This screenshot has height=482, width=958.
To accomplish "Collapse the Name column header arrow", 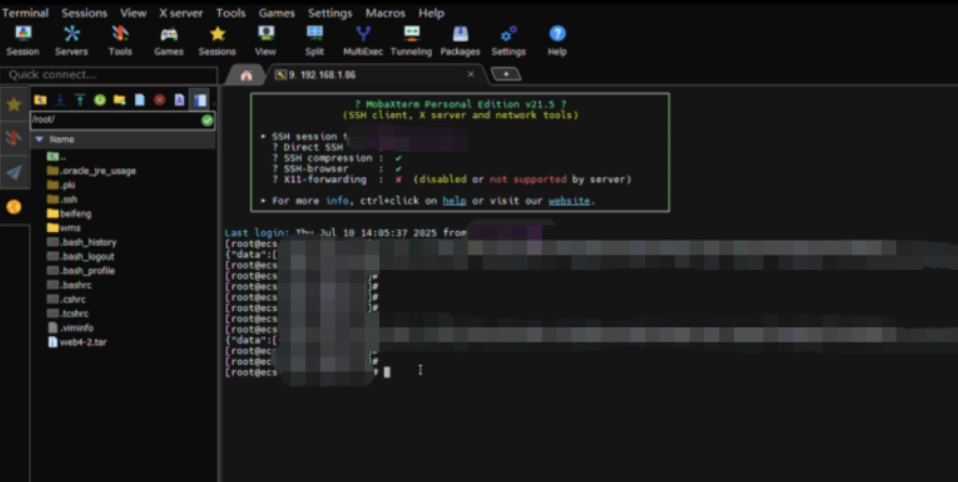I will 39,139.
